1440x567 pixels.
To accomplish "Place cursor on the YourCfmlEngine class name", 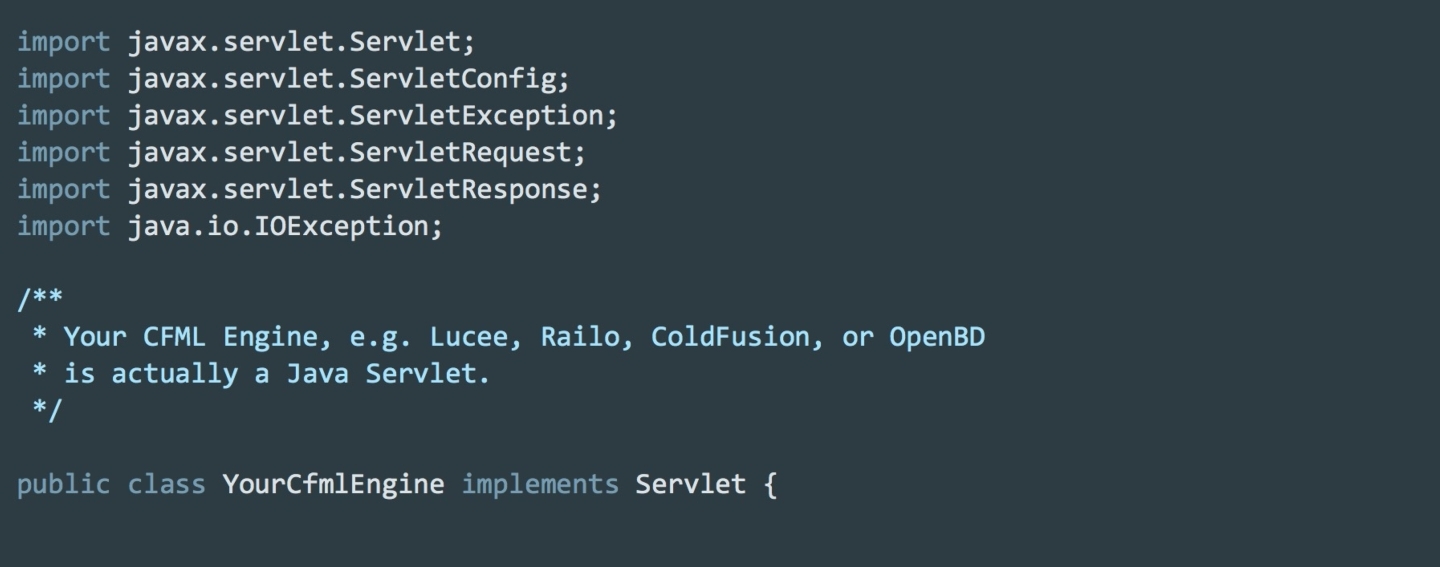I will click(x=333, y=485).
